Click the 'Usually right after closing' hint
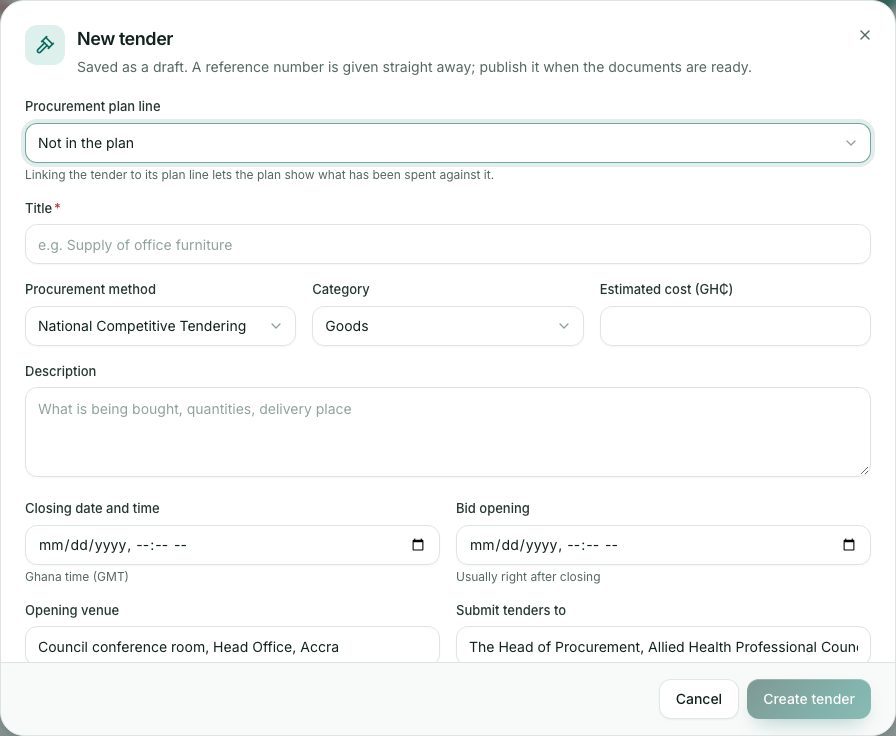Image resolution: width=896 pixels, height=736 pixels. pyautogui.click(x=528, y=577)
